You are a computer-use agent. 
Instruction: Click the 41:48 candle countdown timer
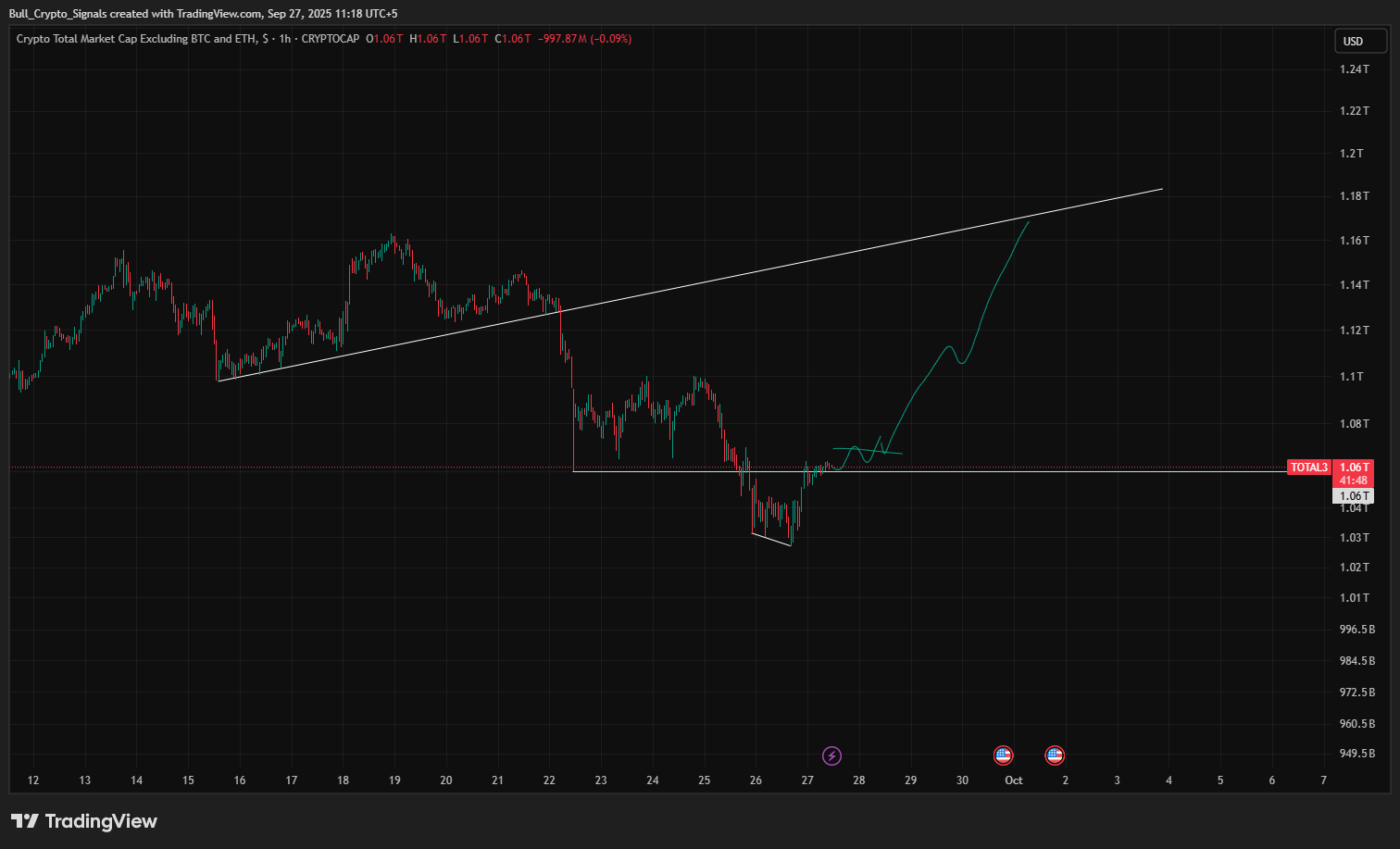point(1353,481)
